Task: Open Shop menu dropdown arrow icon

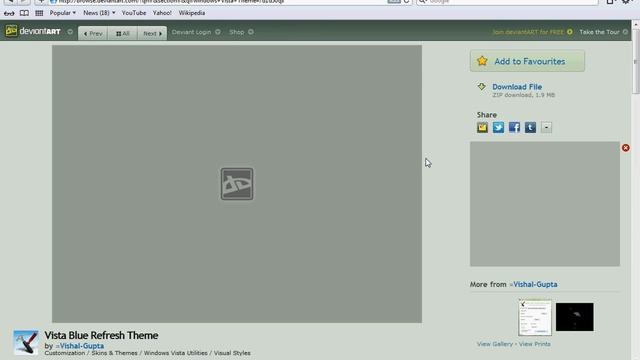Action: pos(251,32)
